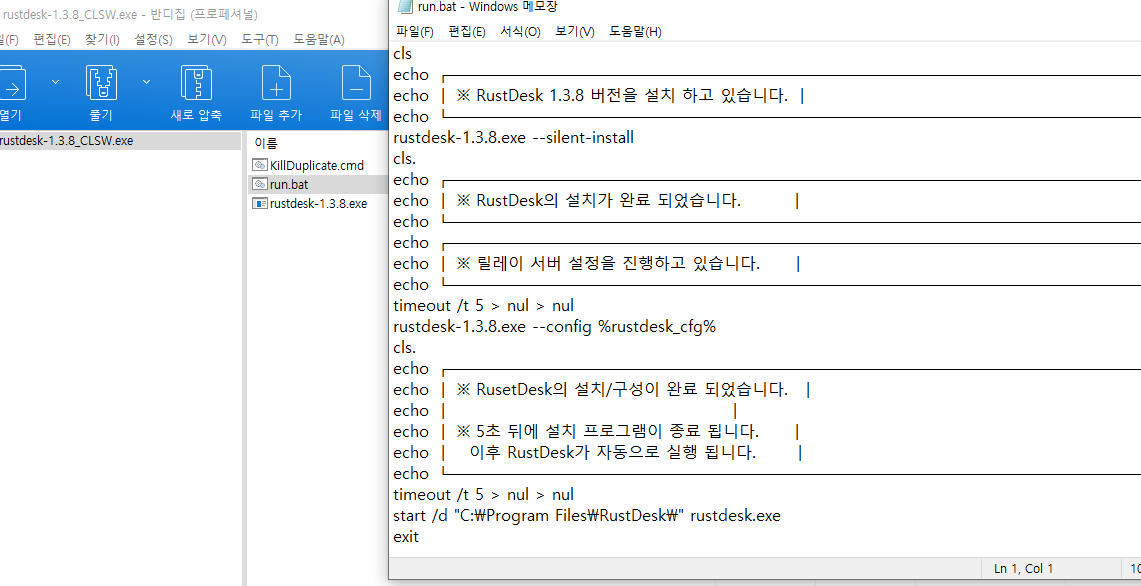This screenshot has height=586, width=1141.
Task: Click the New Archive (새로 압축) toolbar icon
Action: click(196, 83)
